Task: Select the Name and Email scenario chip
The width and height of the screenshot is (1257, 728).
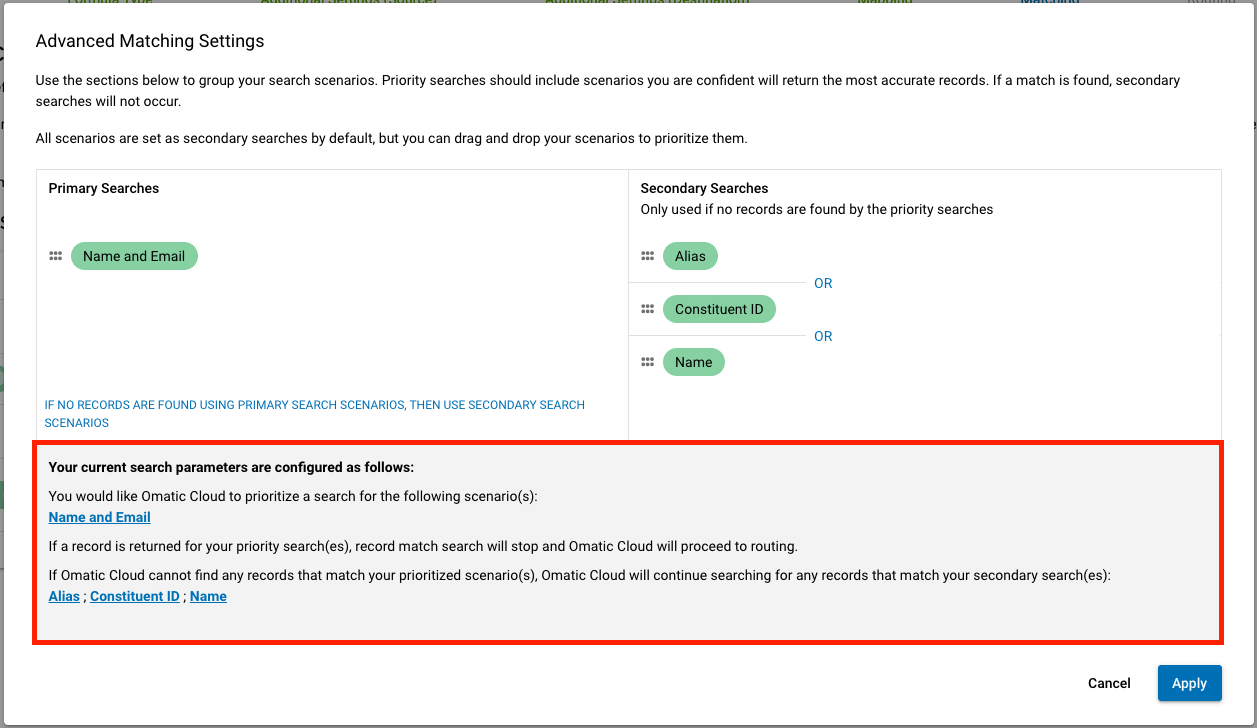Action: point(134,256)
